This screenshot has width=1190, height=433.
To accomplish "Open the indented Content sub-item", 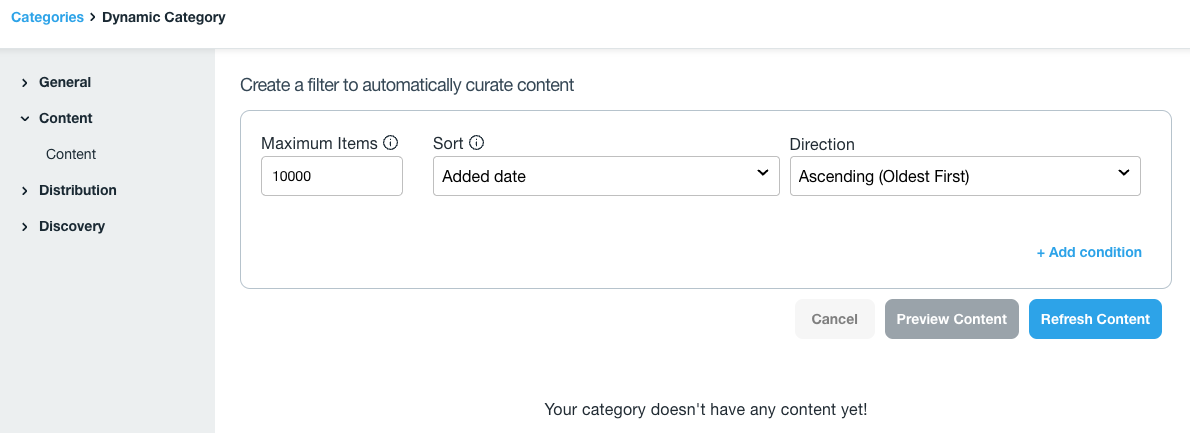I will coord(71,154).
